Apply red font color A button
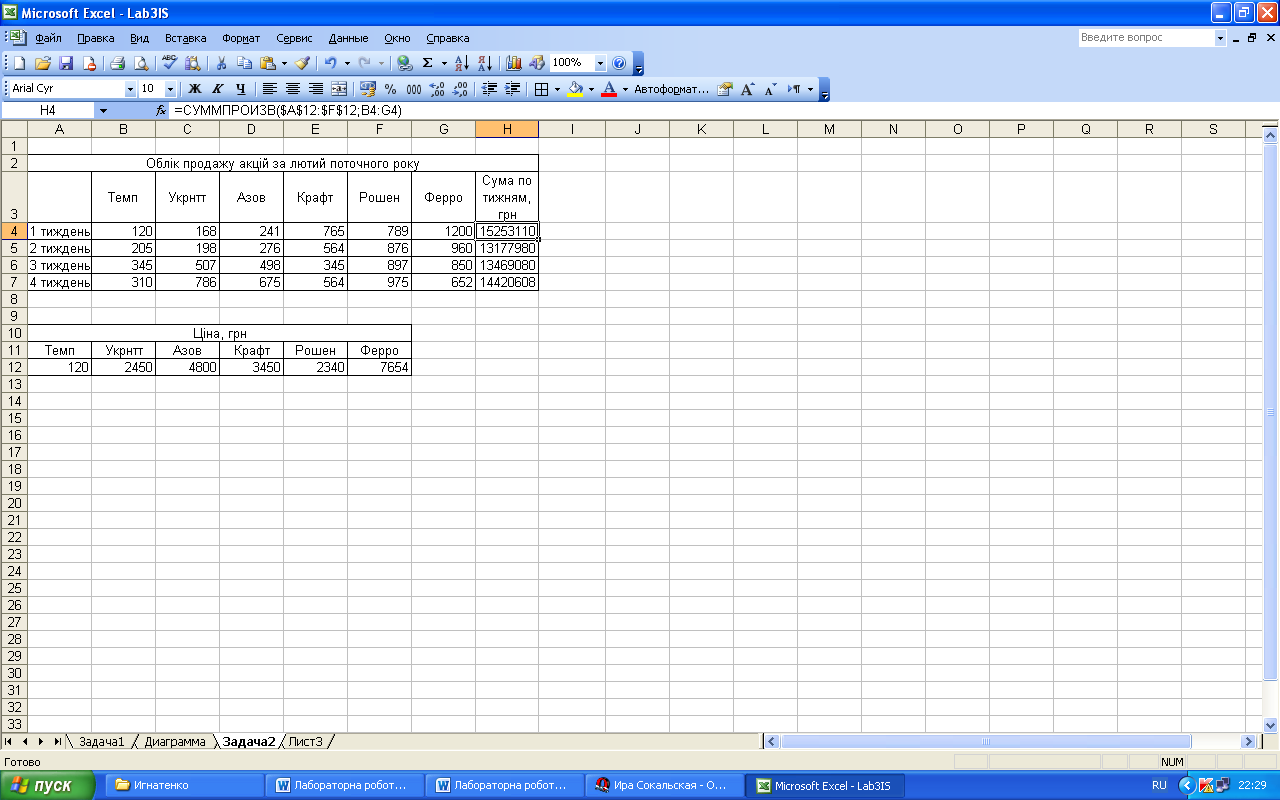 click(609, 89)
